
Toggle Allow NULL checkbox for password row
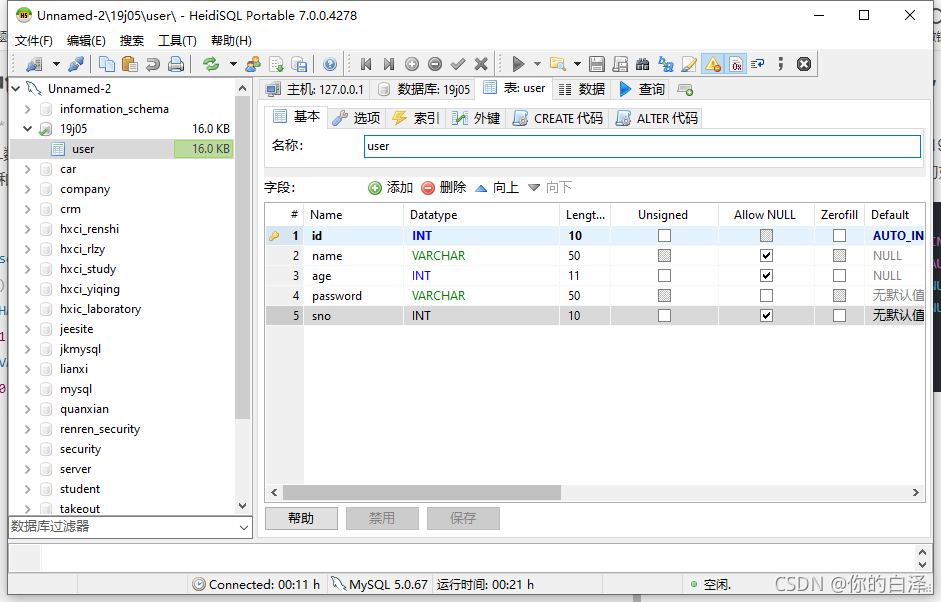click(766, 295)
